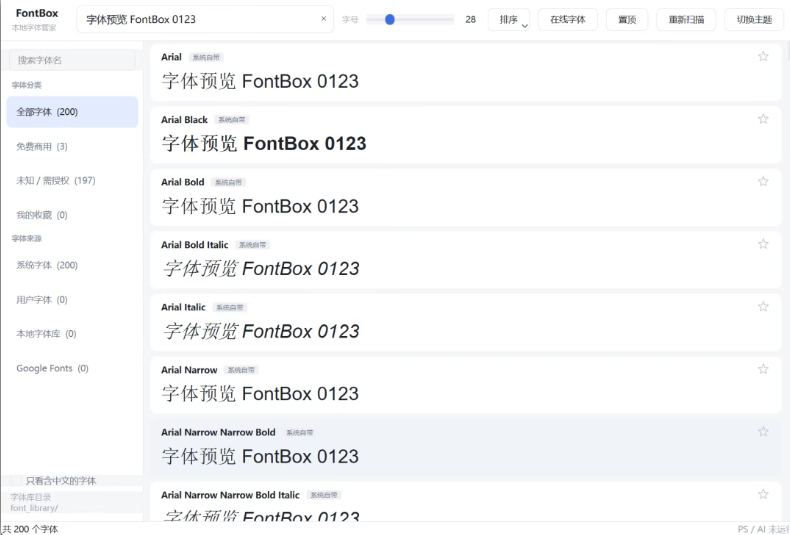Image resolution: width=790 pixels, height=535 pixels.
Task: Star the Arial Narrow Narrow Bold Italic card
Action: click(763, 494)
